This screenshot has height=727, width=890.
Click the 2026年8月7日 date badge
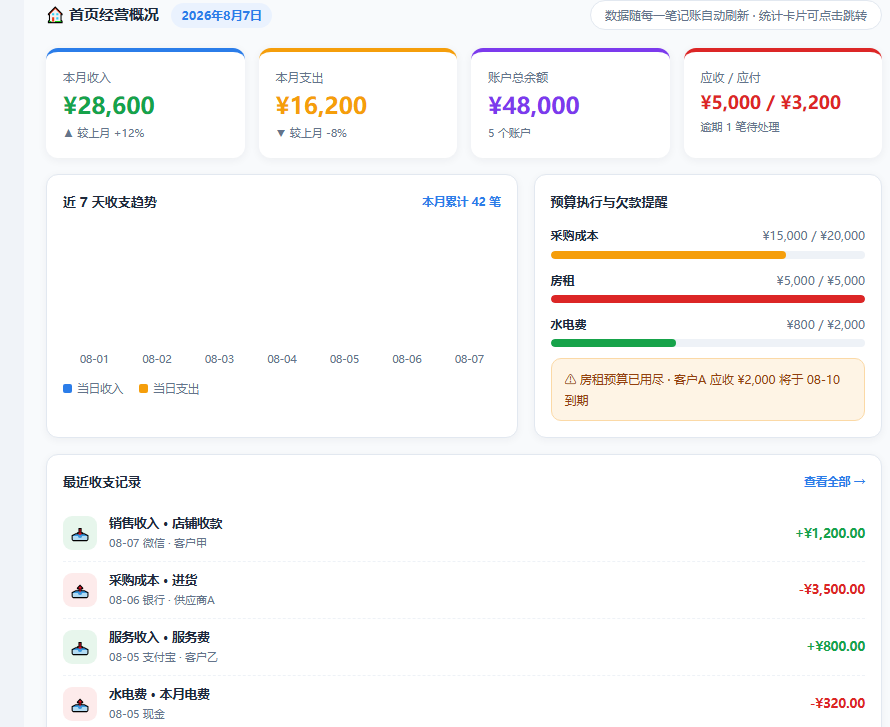(221, 15)
